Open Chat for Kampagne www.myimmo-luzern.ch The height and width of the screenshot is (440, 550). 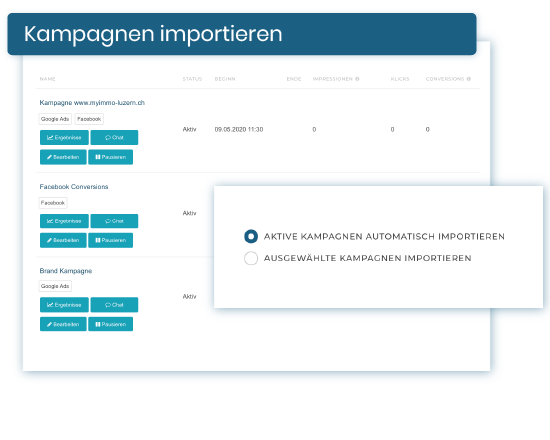(x=114, y=138)
